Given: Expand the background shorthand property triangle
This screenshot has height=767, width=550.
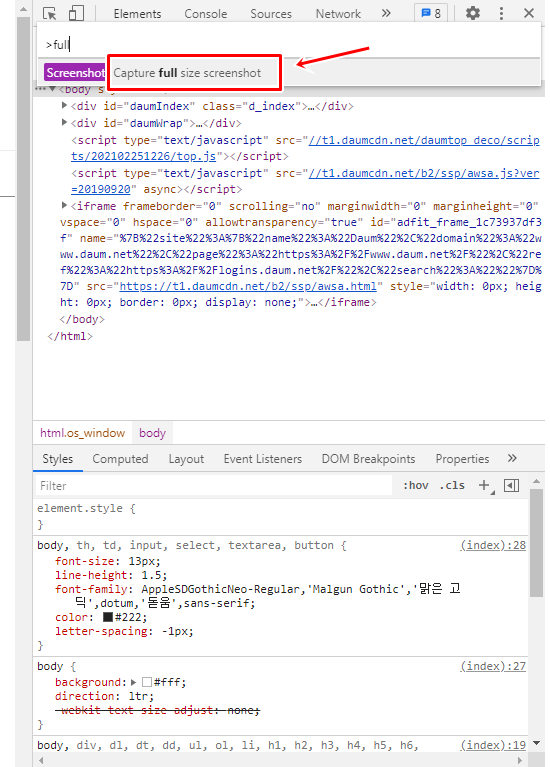Looking at the screenshot, I should coord(133,682).
